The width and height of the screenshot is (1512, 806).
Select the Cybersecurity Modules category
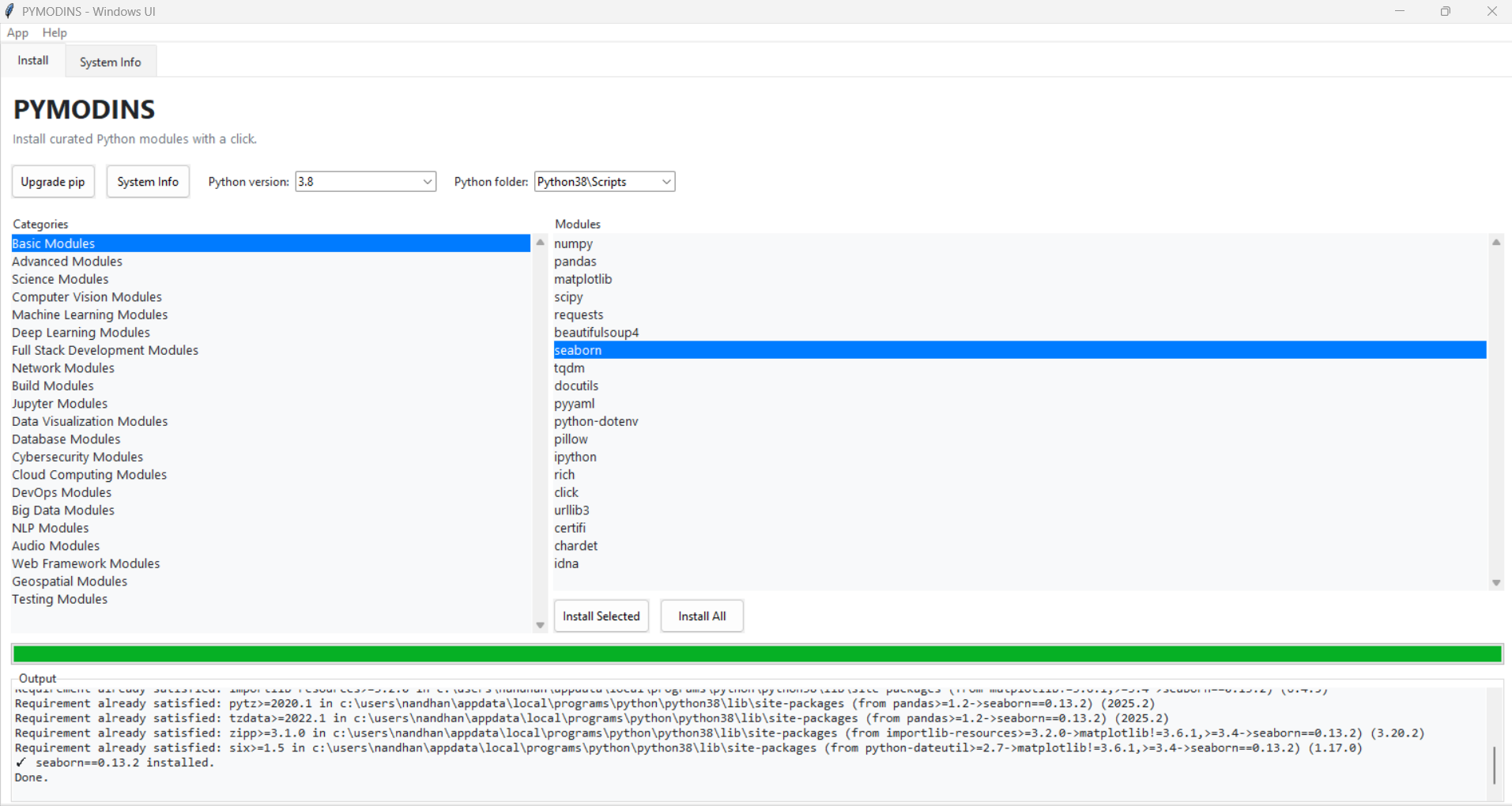(x=77, y=456)
